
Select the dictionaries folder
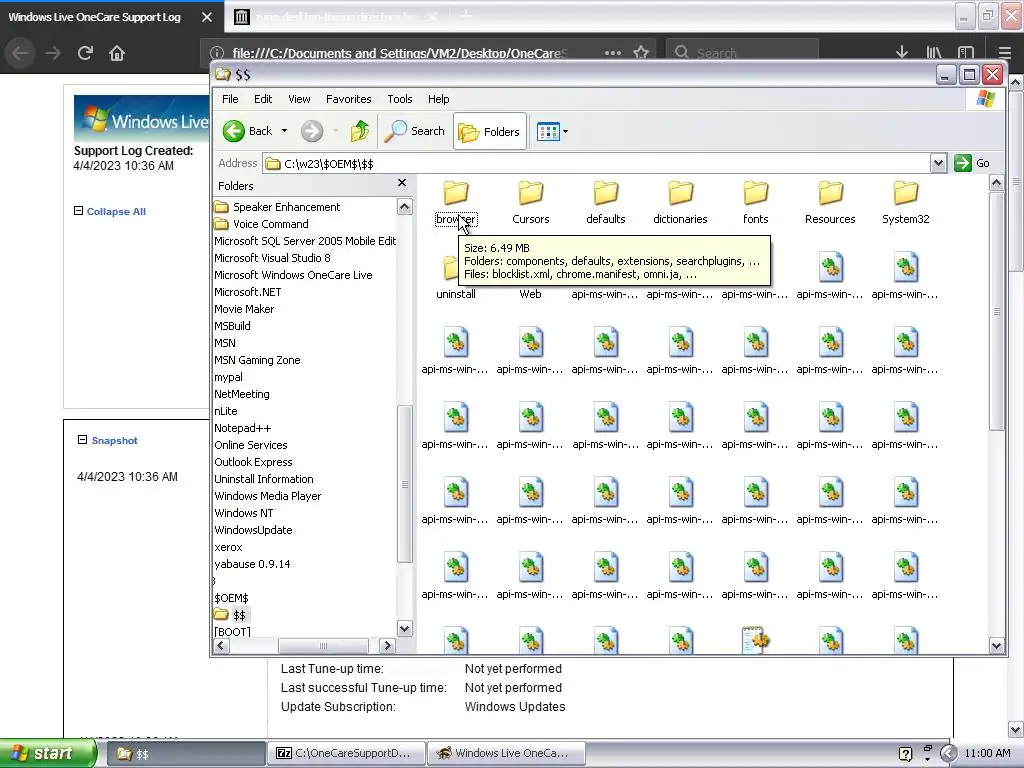pos(680,202)
